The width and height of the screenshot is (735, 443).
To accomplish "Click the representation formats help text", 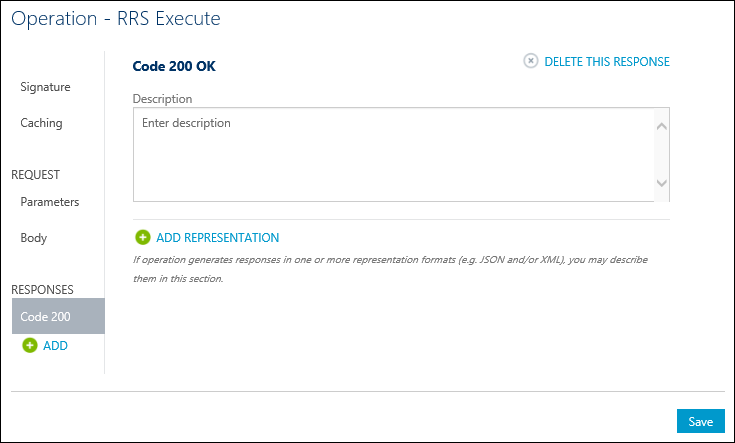I will (390, 269).
